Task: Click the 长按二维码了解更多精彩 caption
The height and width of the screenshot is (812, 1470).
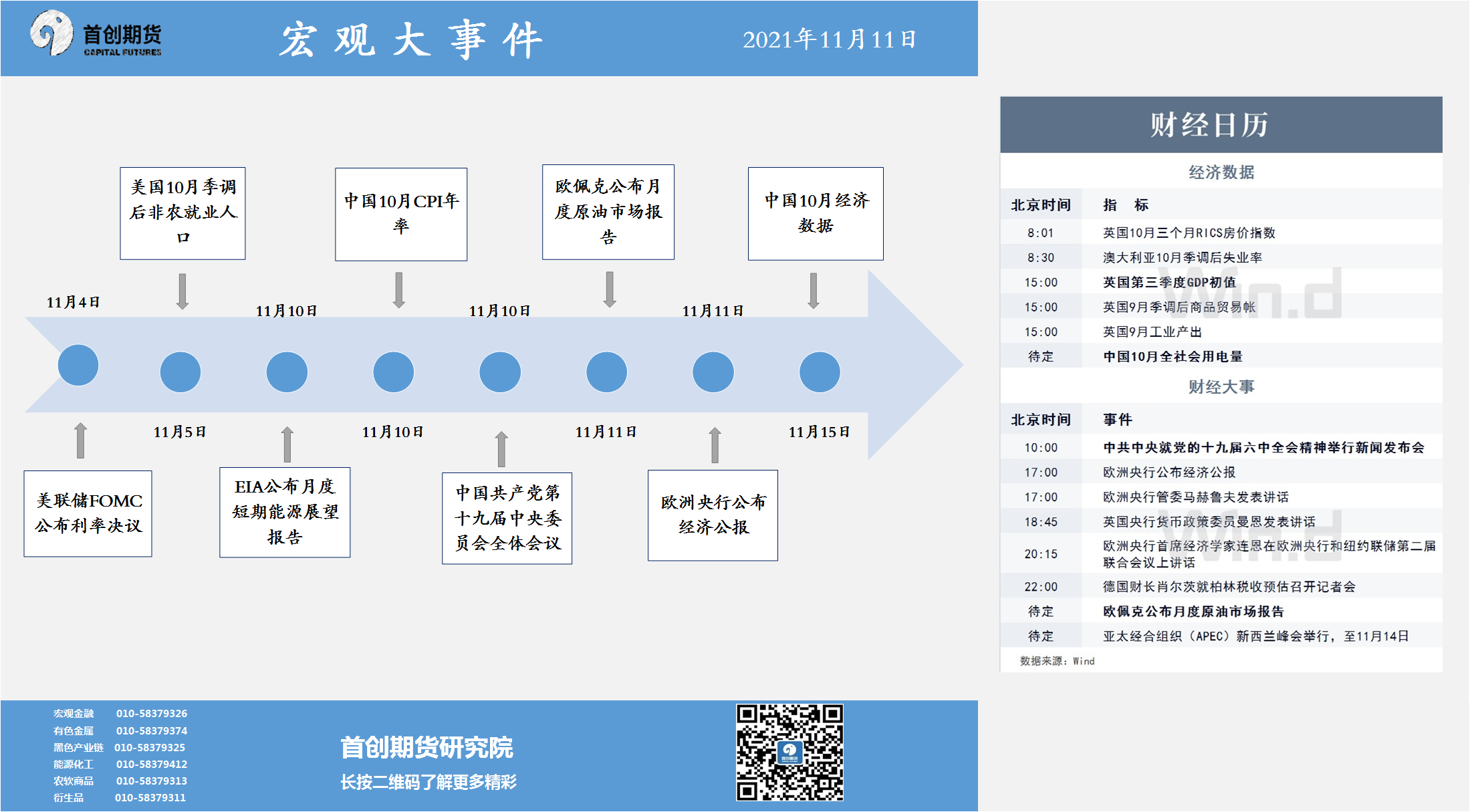Action: coord(428,782)
